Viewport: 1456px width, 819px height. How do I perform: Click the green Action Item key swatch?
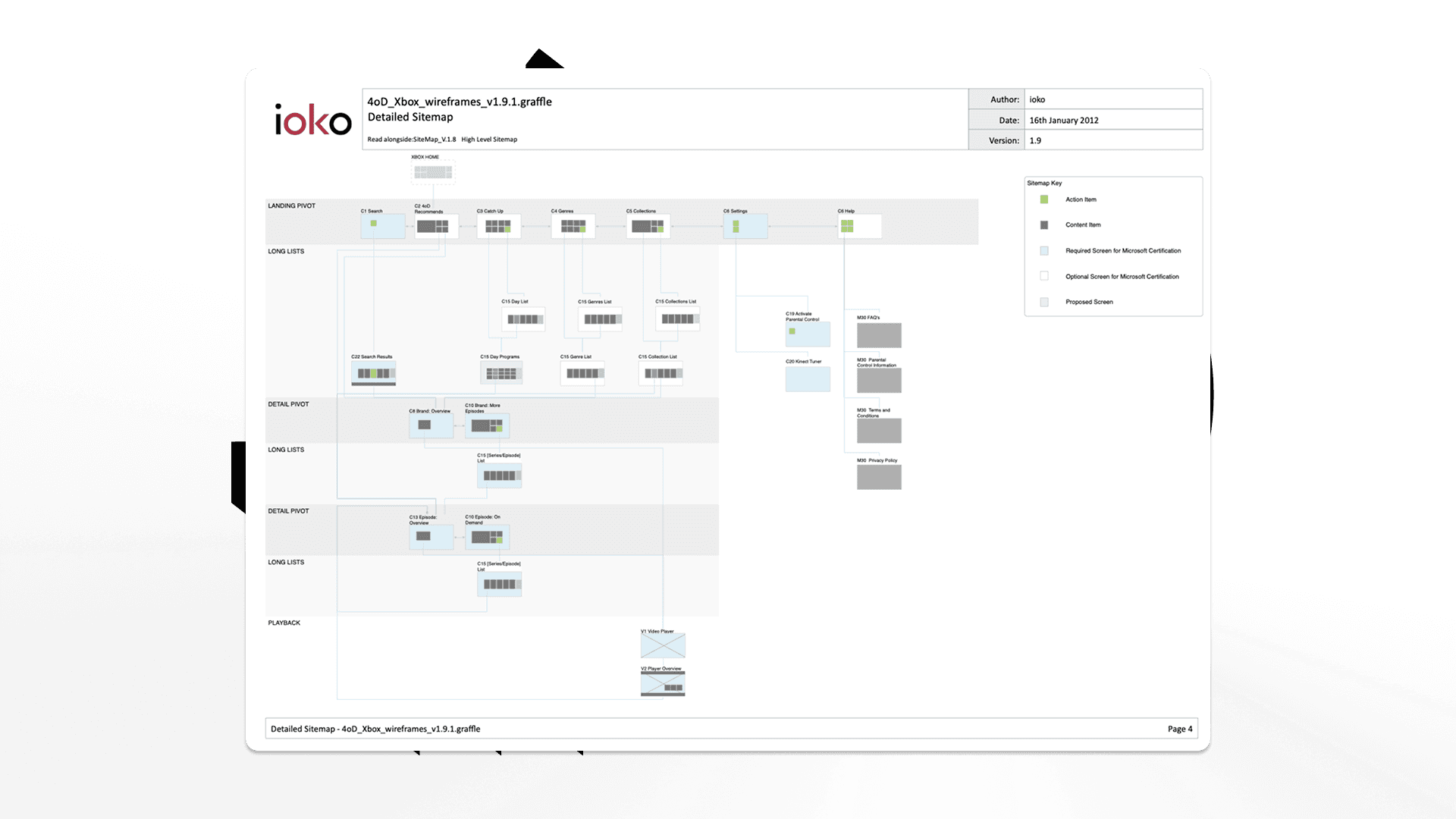1044,199
